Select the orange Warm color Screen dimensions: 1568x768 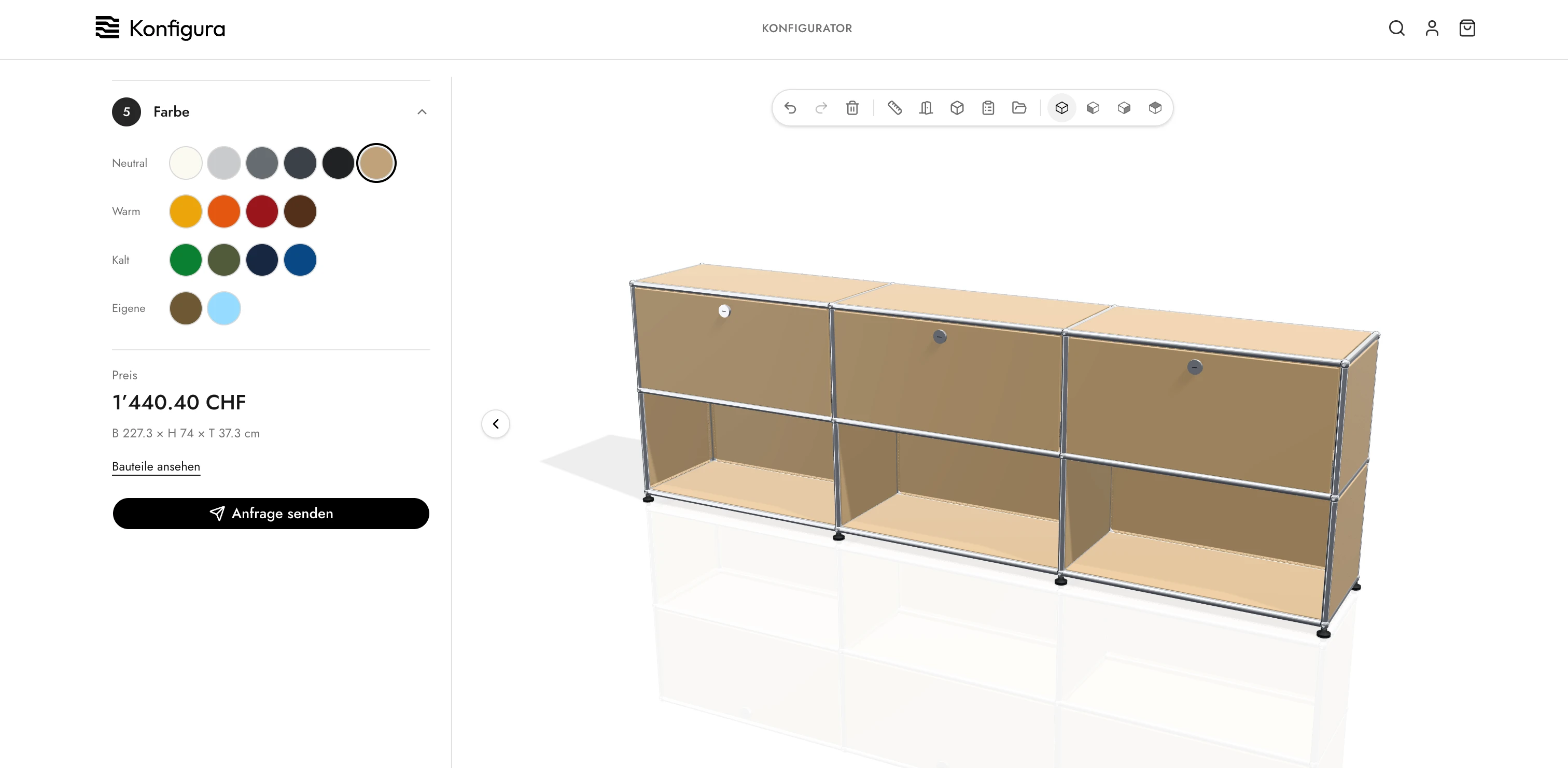click(224, 211)
